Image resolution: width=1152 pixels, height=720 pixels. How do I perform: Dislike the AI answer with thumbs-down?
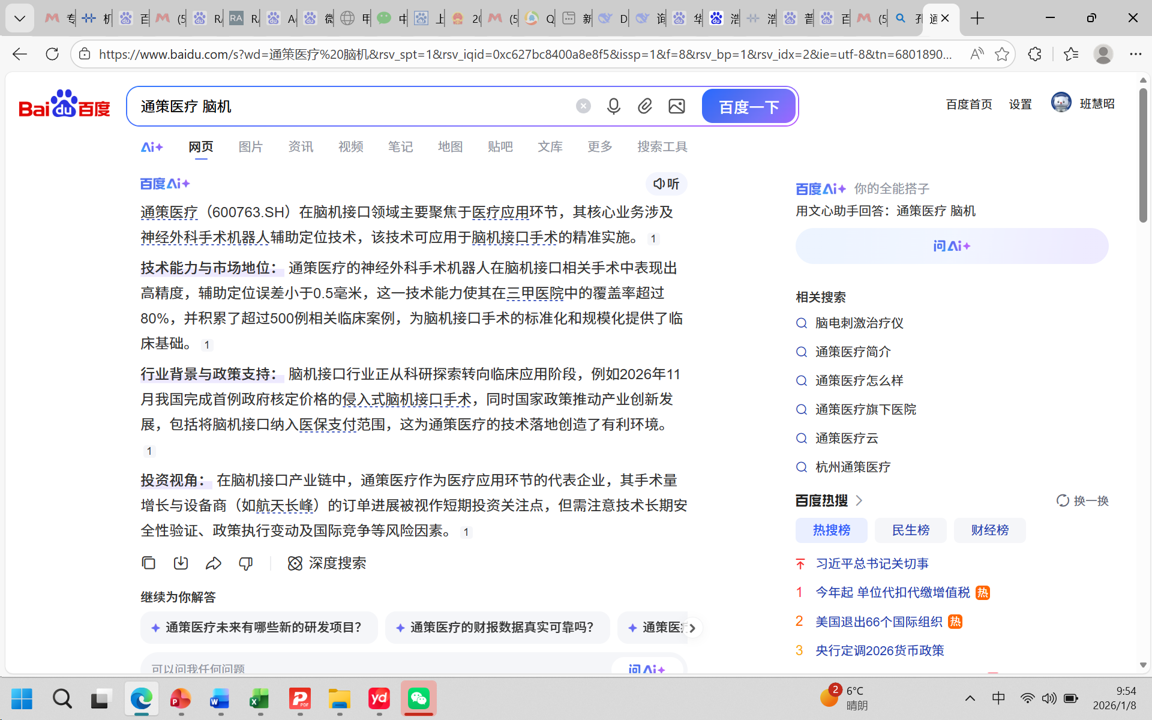pos(246,564)
